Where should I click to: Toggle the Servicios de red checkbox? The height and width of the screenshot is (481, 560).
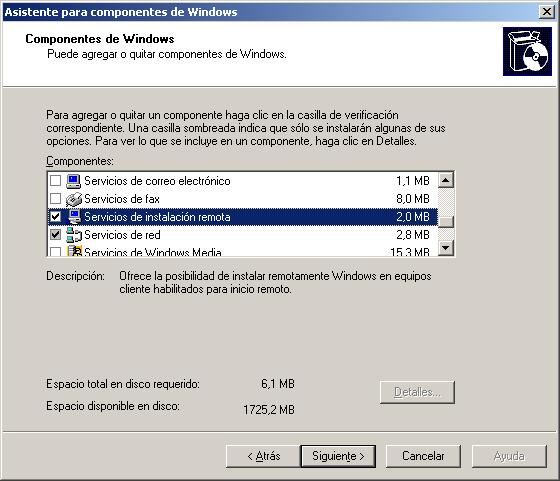[55, 235]
